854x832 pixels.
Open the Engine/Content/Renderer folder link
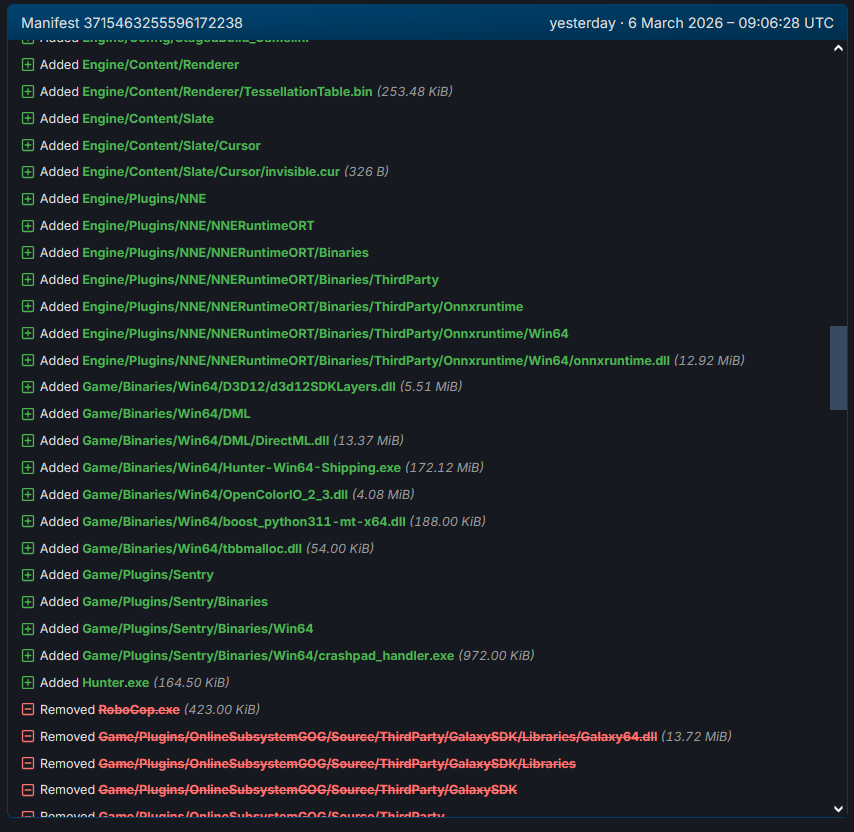pyautogui.click(x=160, y=65)
